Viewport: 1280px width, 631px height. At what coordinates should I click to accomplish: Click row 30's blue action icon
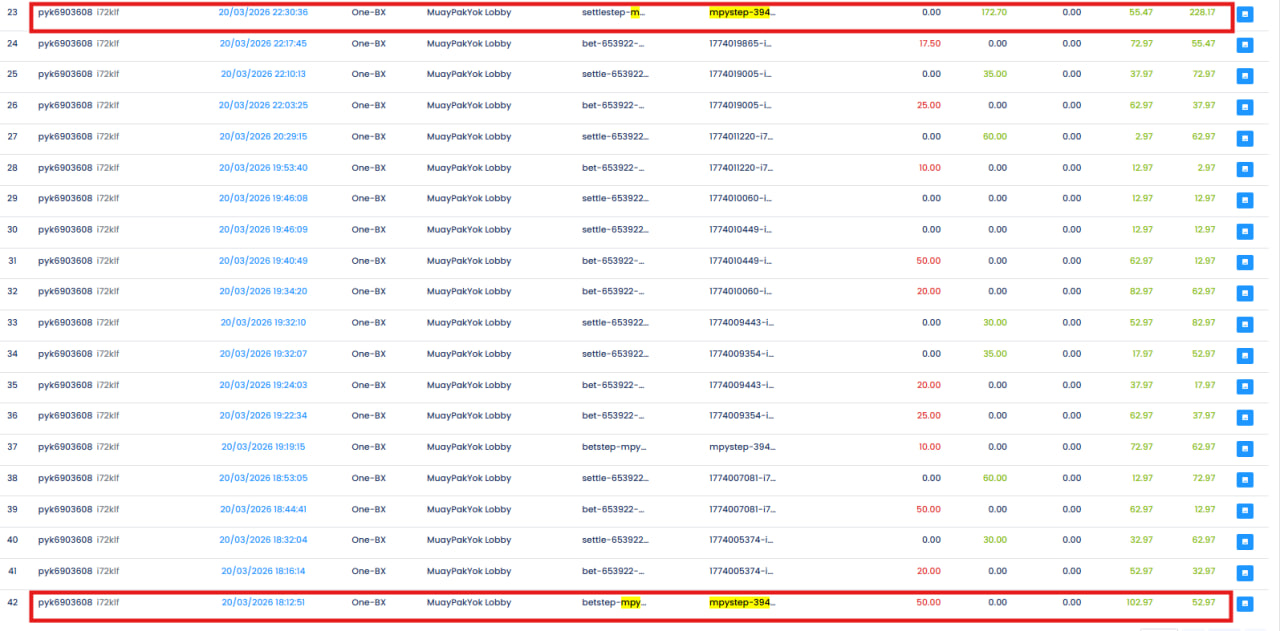click(x=1244, y=232)
